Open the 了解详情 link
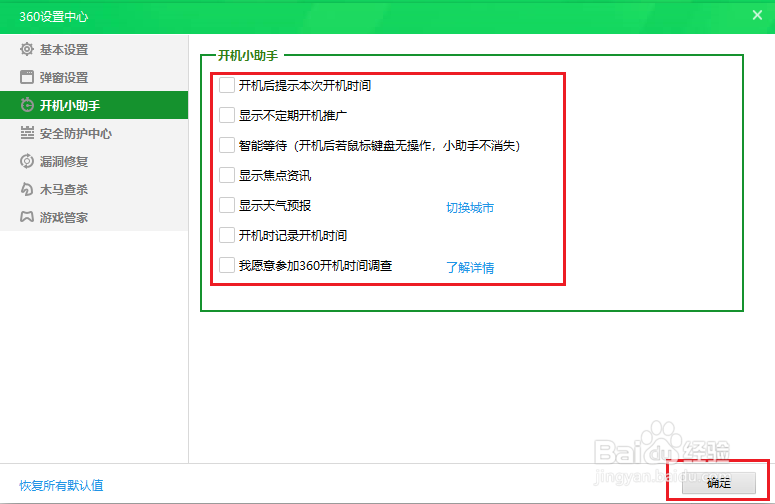The width and height of the screenshot is (775, 504). (470, 267)
